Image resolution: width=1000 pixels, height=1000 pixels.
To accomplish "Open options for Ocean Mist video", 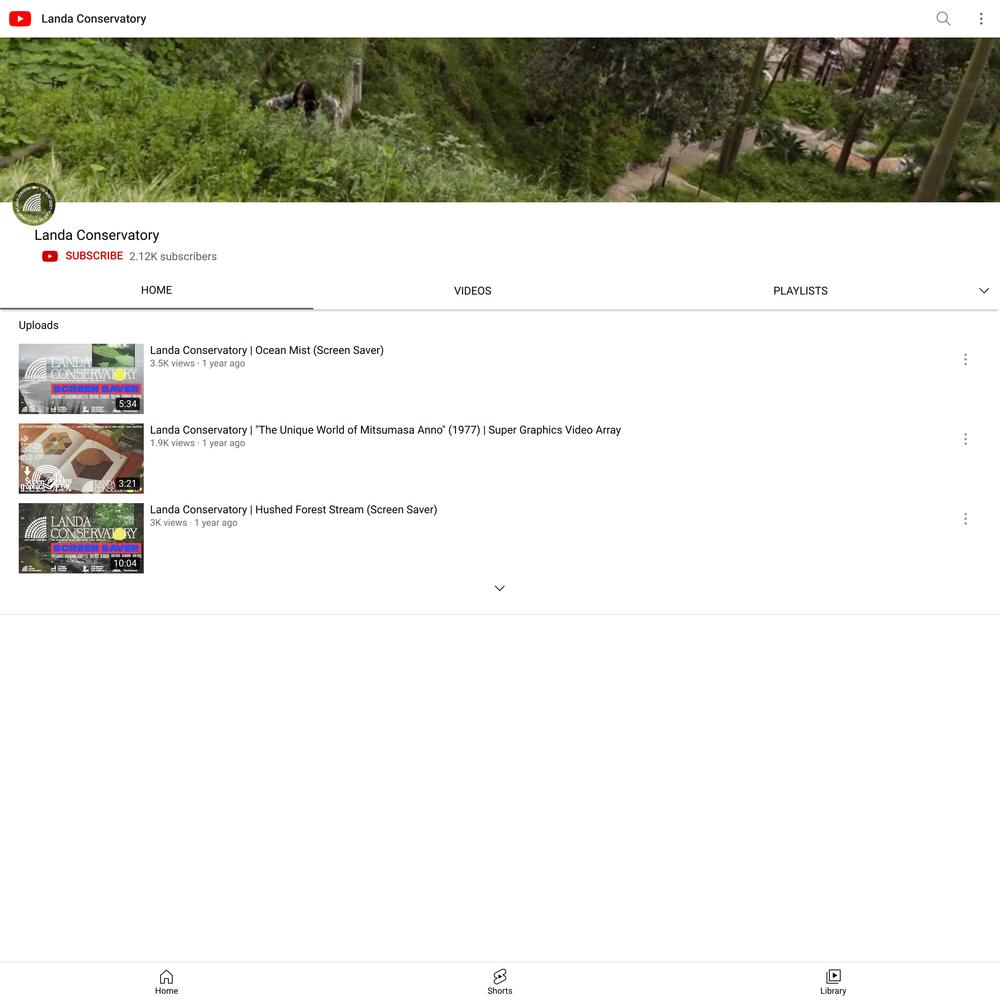I will 965,360.
